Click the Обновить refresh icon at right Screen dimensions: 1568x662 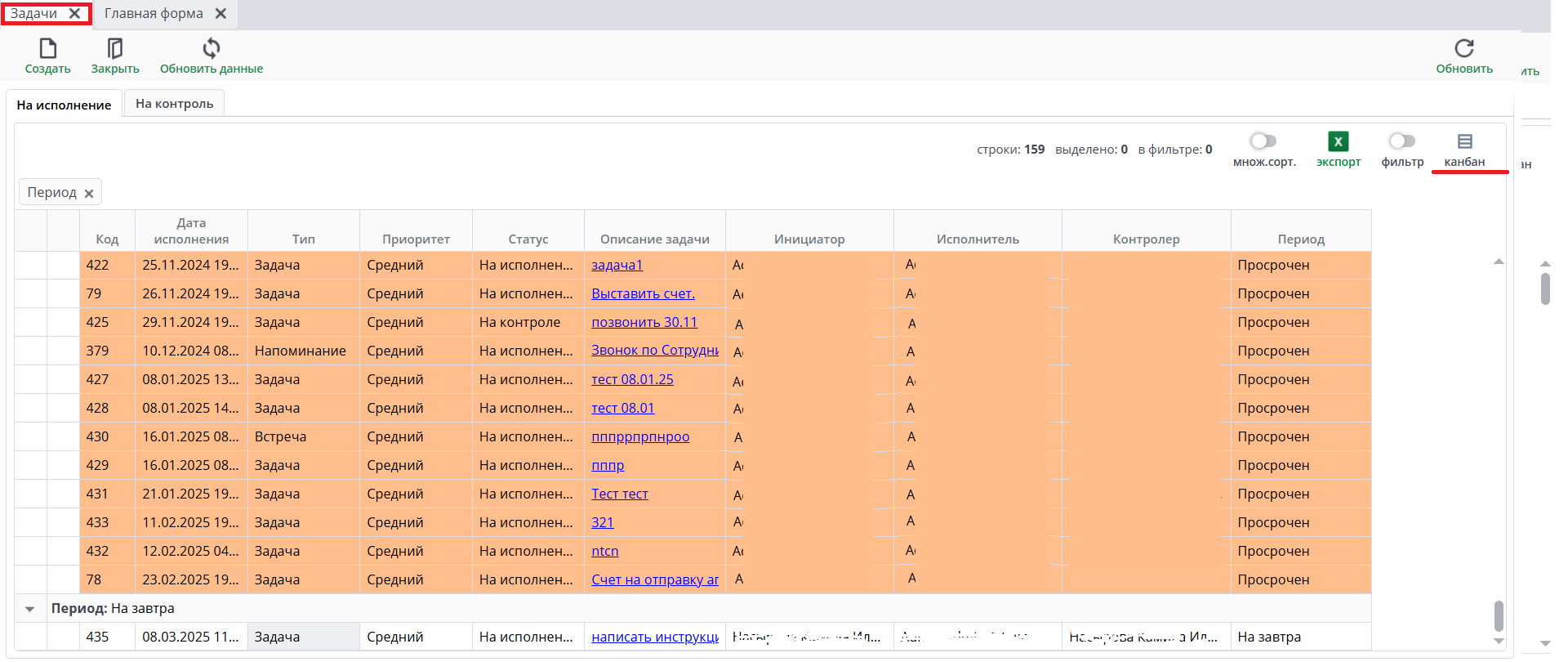1464,49
